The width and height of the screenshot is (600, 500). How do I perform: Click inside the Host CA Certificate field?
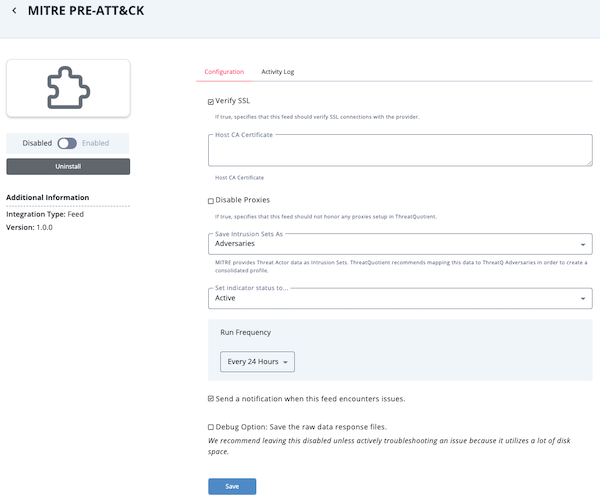point(400,150)
